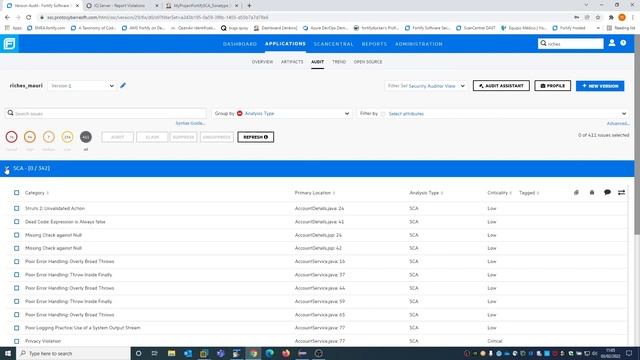Click the Windows Start button
This screenshot has height=360, width=640.
point(8,353)
